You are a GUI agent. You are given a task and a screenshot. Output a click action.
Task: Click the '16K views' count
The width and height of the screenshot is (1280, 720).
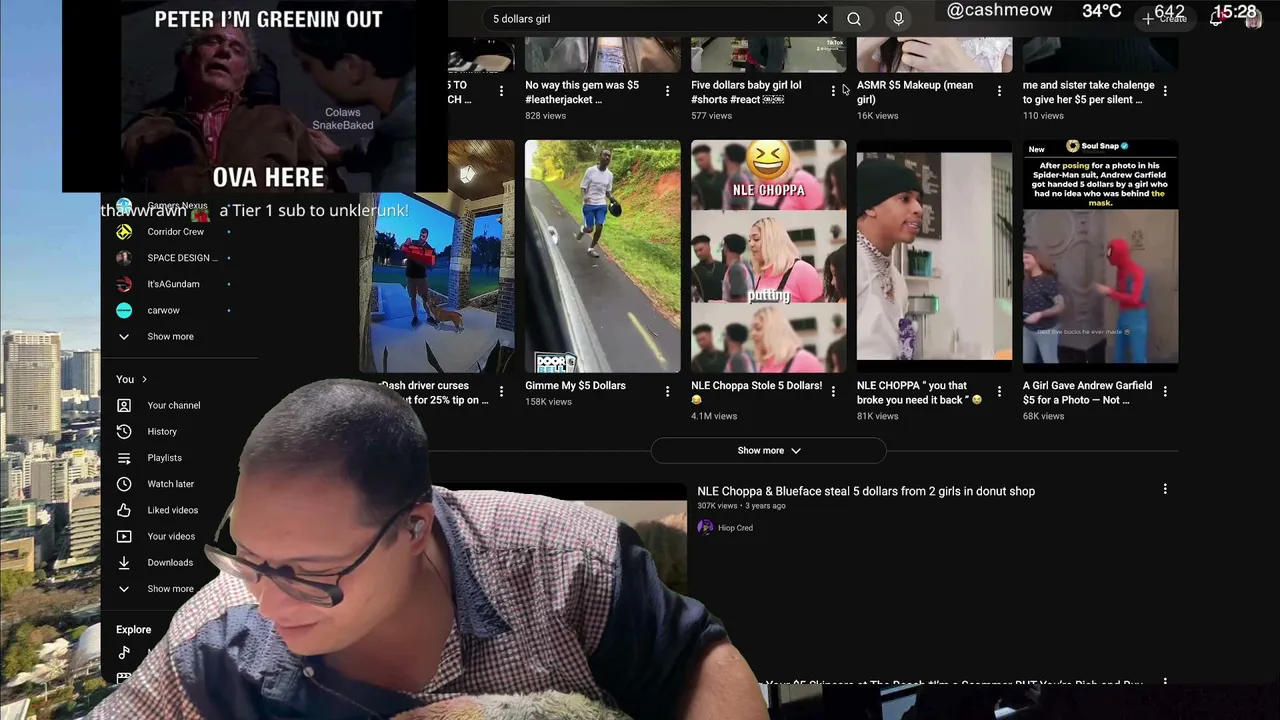tap(877, 116)
